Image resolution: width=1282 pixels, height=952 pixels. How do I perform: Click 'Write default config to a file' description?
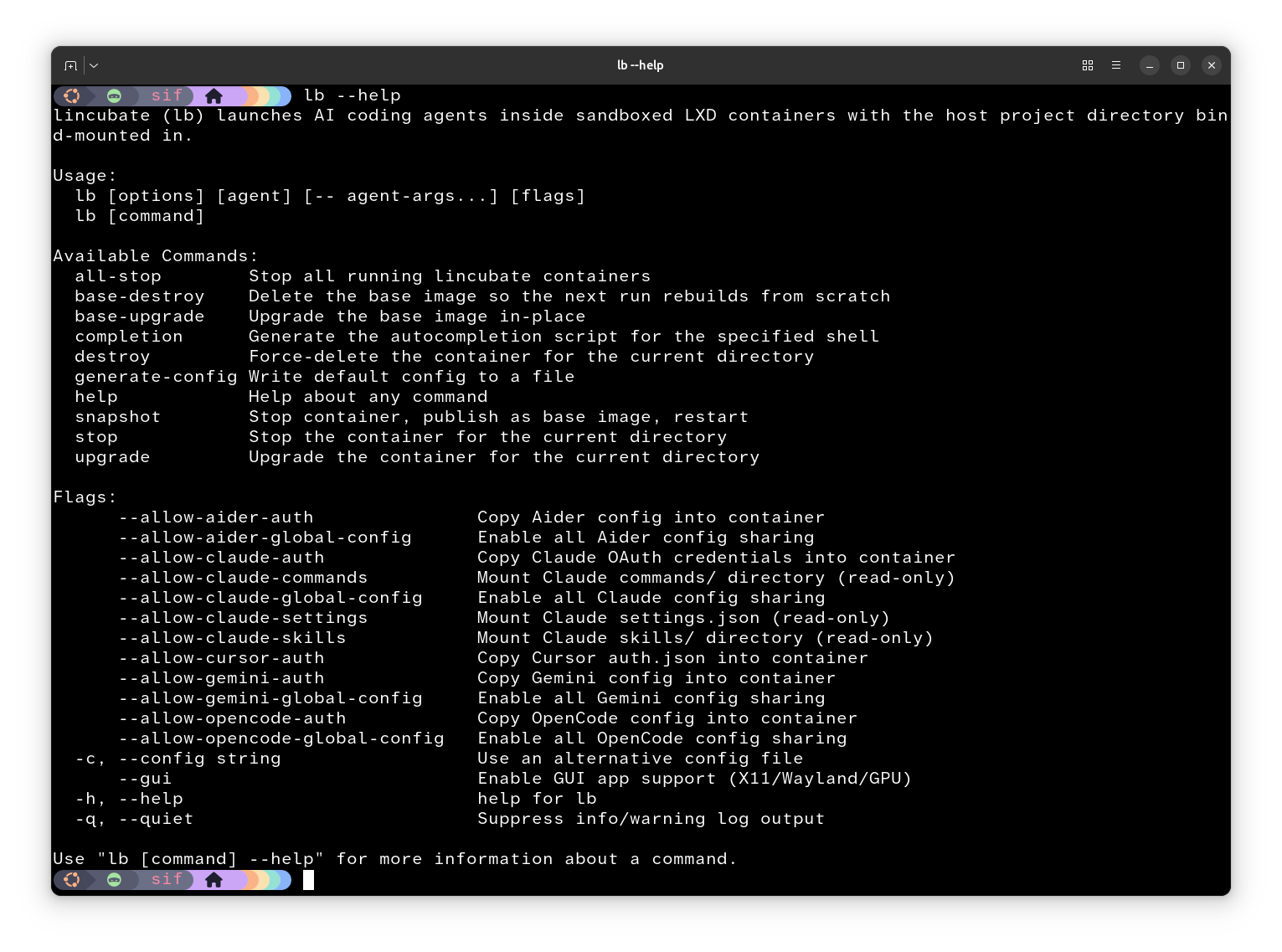point(412,377)
